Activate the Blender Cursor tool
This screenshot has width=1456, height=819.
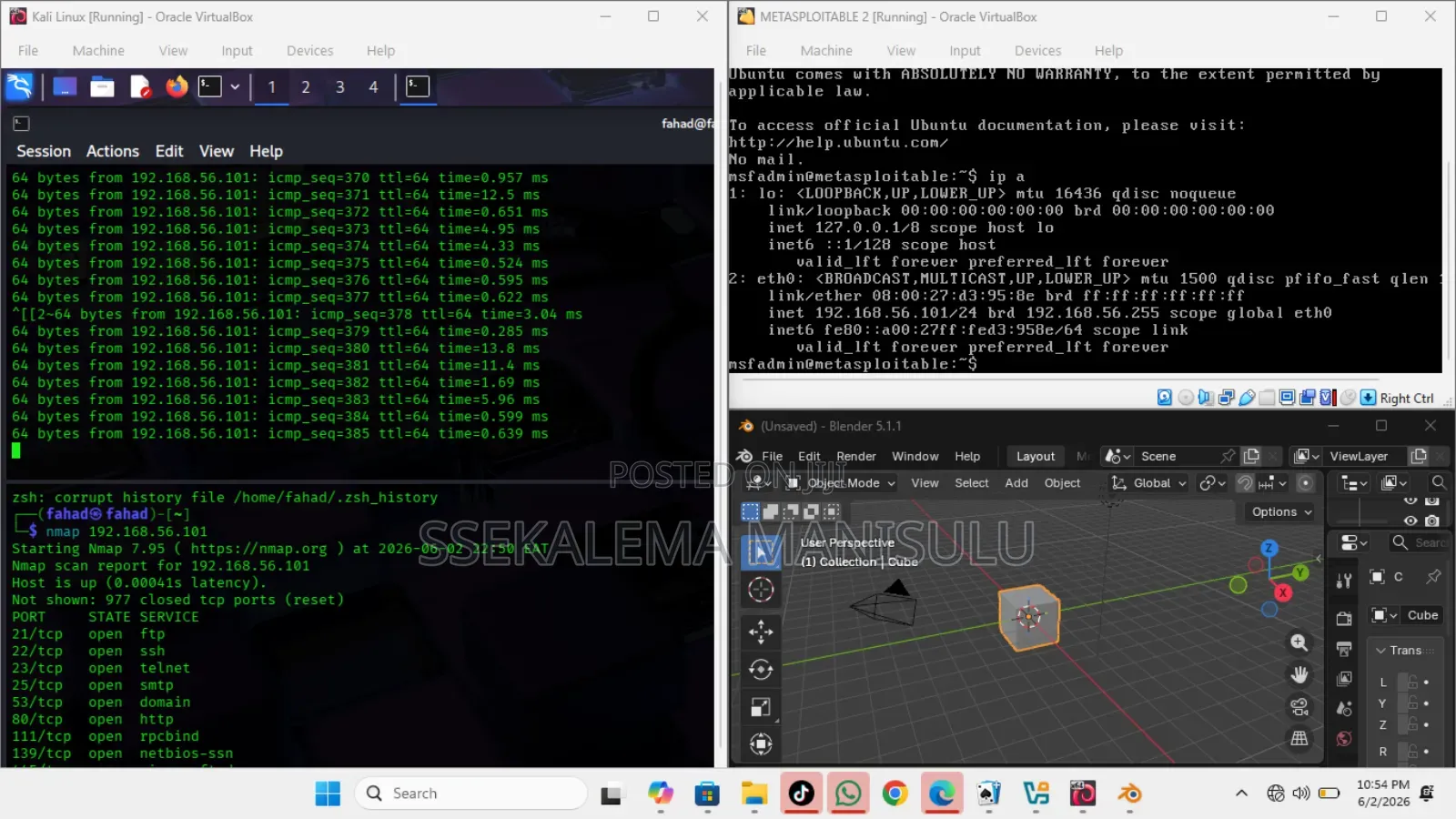[x=761, y=590]
